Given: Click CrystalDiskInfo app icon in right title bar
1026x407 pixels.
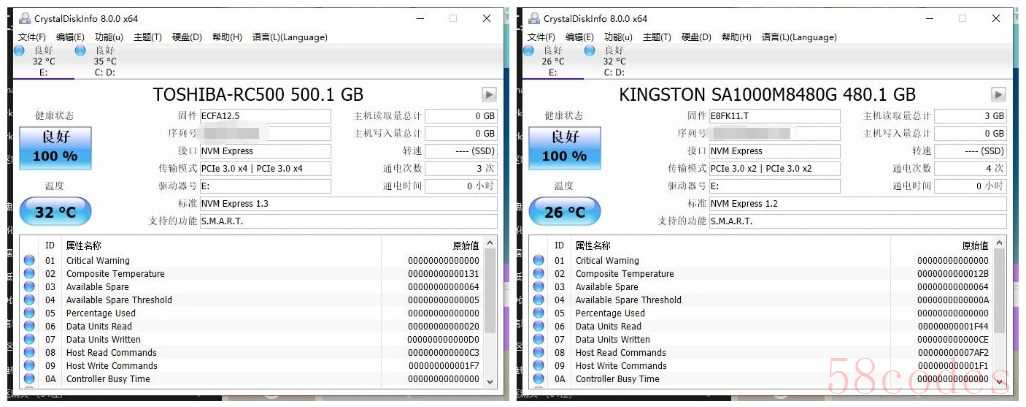Looking at the screenshot, I should tap(534, 18).
